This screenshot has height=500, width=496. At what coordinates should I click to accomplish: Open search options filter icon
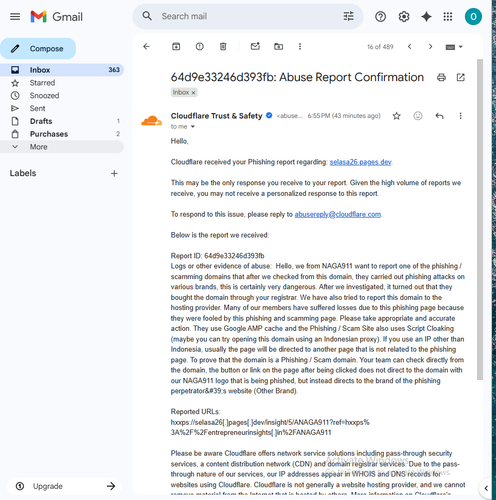[348, 16]
